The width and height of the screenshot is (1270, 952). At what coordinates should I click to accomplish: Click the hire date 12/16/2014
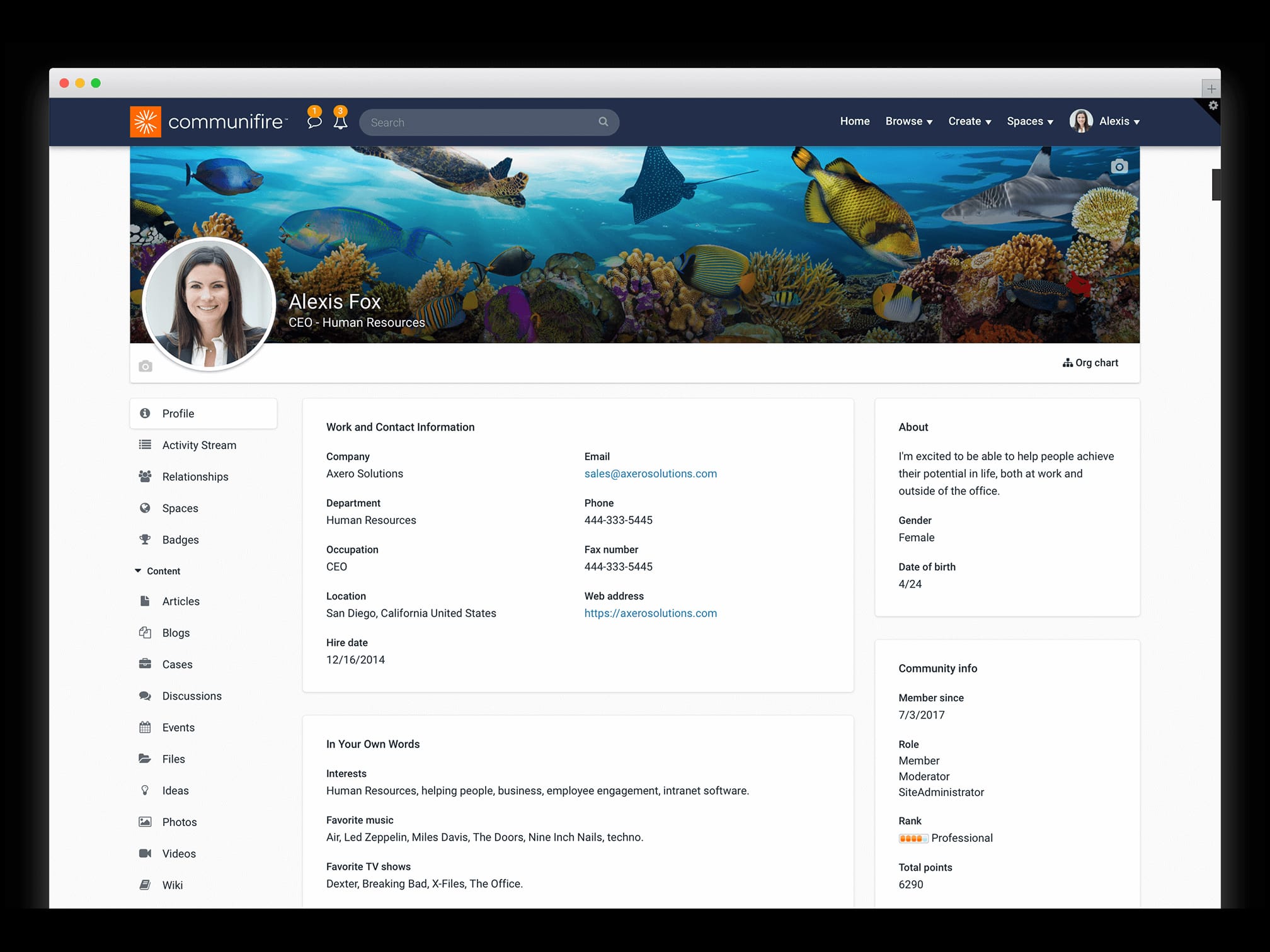(355, 660)
